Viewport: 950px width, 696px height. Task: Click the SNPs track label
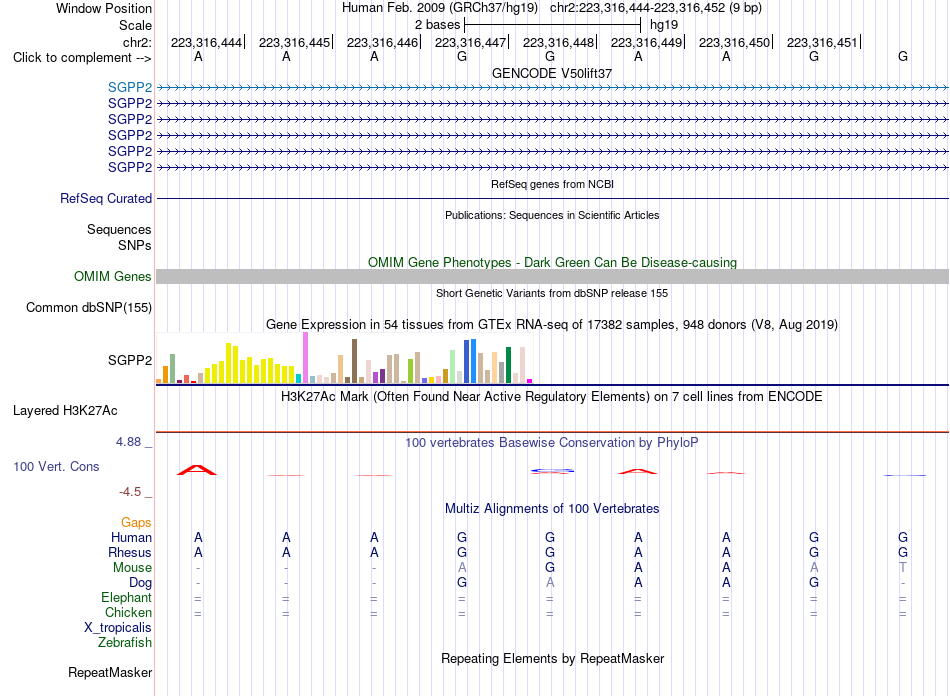tap(135, 245)
